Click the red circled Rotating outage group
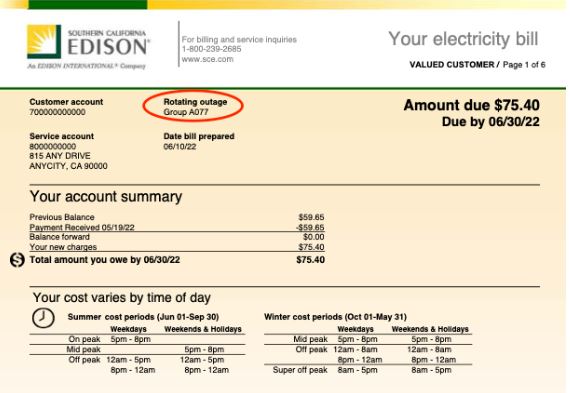 coord(193,107)
